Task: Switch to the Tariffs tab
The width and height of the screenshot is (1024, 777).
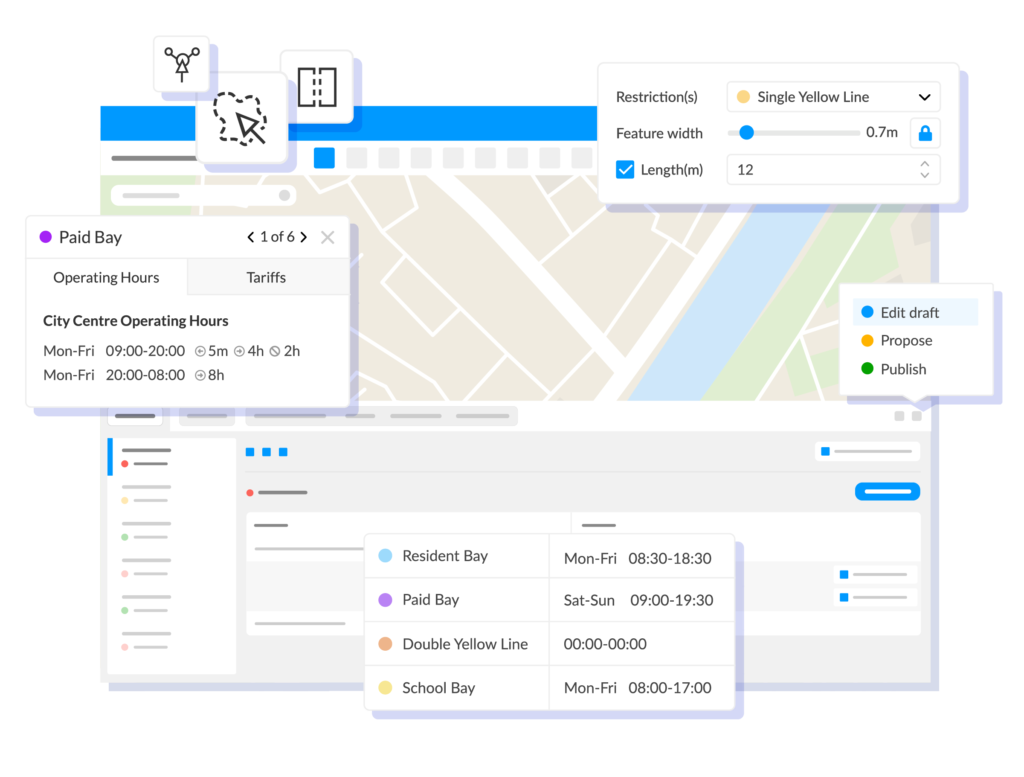Action: (x=266, y=278)
